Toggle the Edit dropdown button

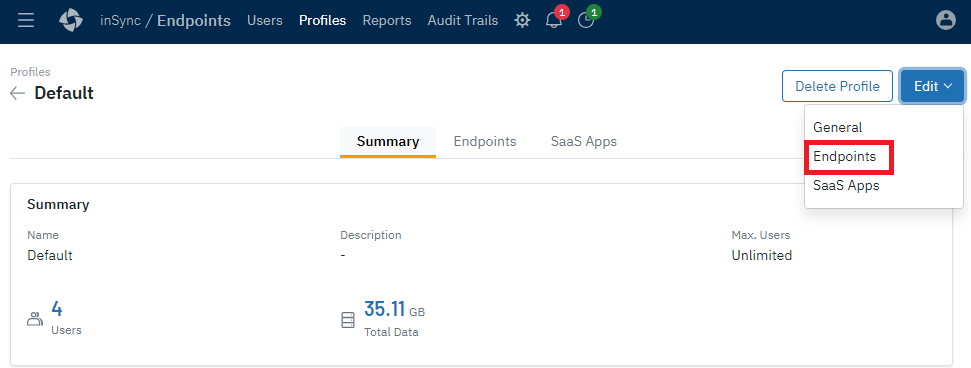click(933, 86)
